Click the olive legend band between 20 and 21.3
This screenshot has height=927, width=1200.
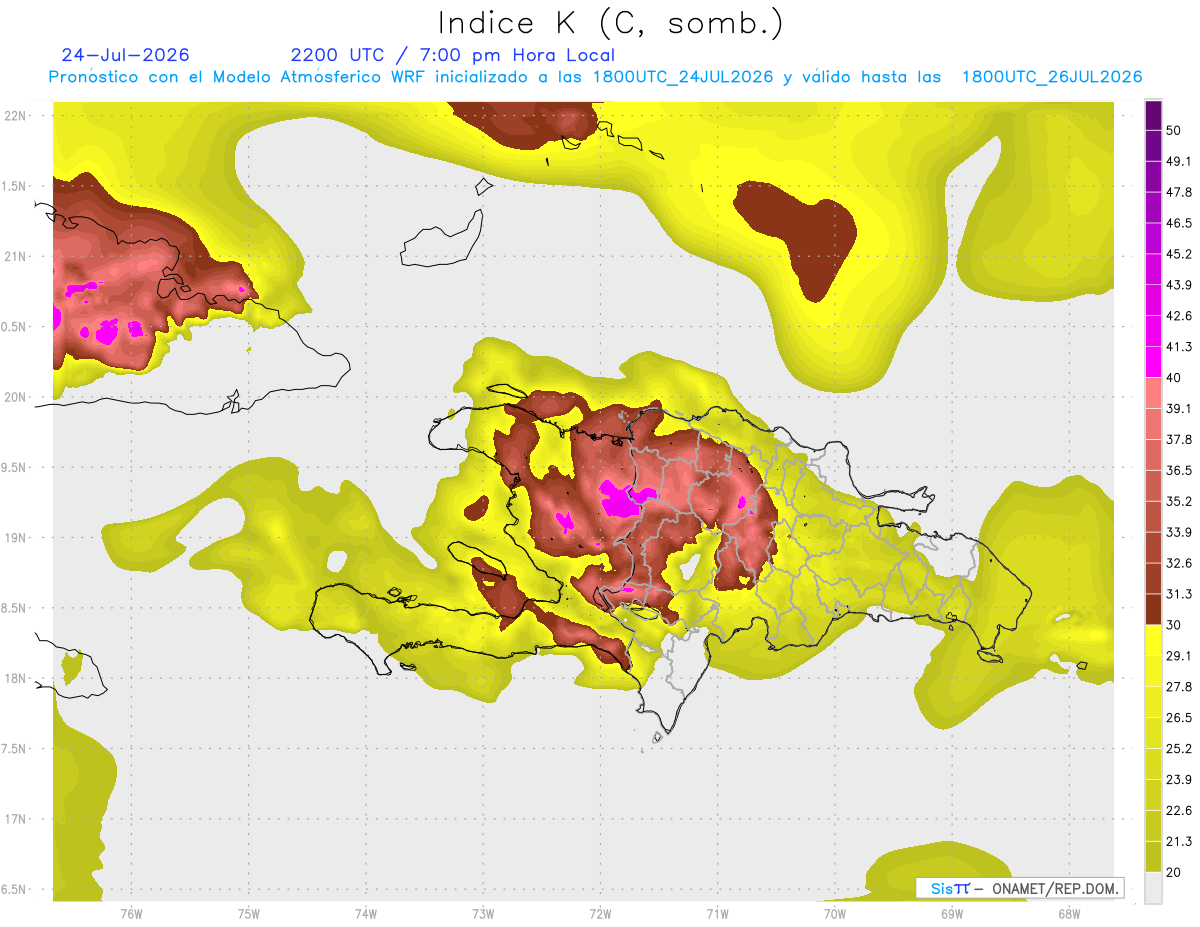coord(1153,856)
